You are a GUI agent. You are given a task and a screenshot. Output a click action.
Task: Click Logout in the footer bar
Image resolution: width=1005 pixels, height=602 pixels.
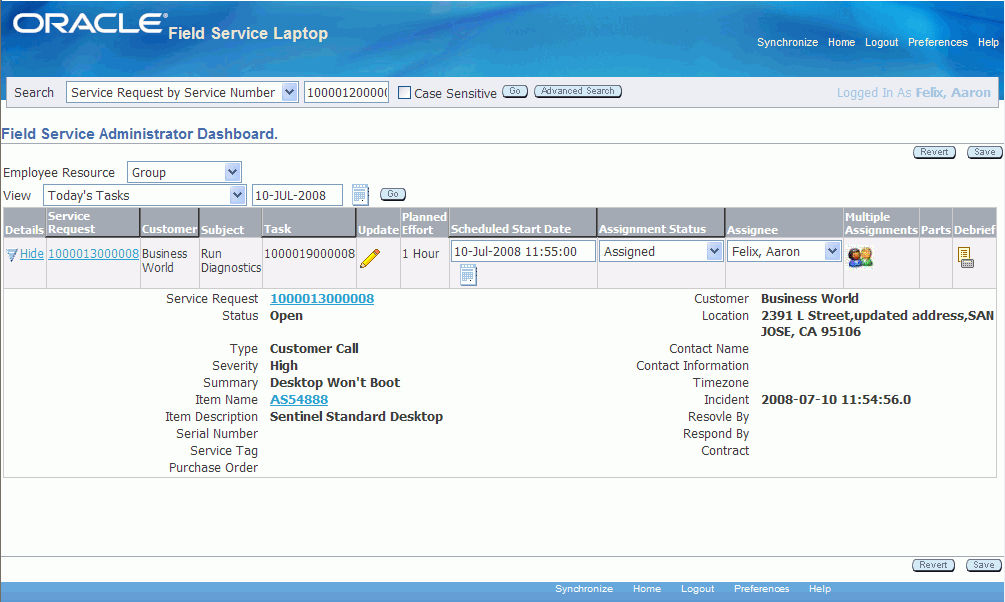pyautogui.click(x=697, y=589)
